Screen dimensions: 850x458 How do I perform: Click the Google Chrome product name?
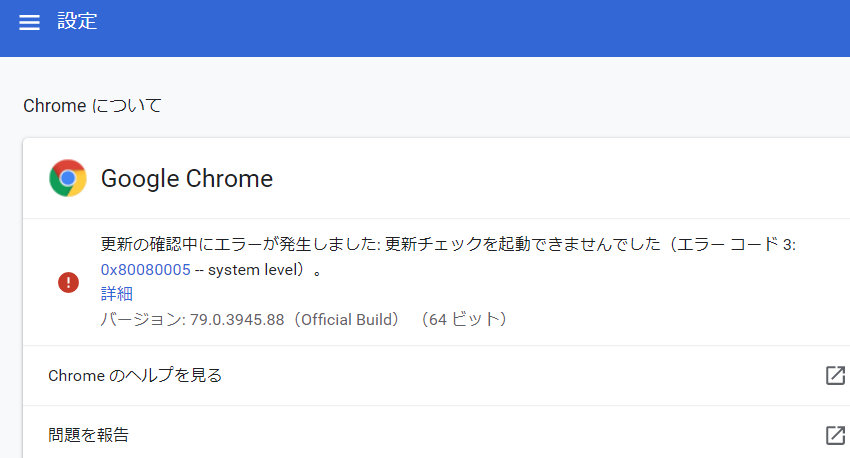[187, 179]
